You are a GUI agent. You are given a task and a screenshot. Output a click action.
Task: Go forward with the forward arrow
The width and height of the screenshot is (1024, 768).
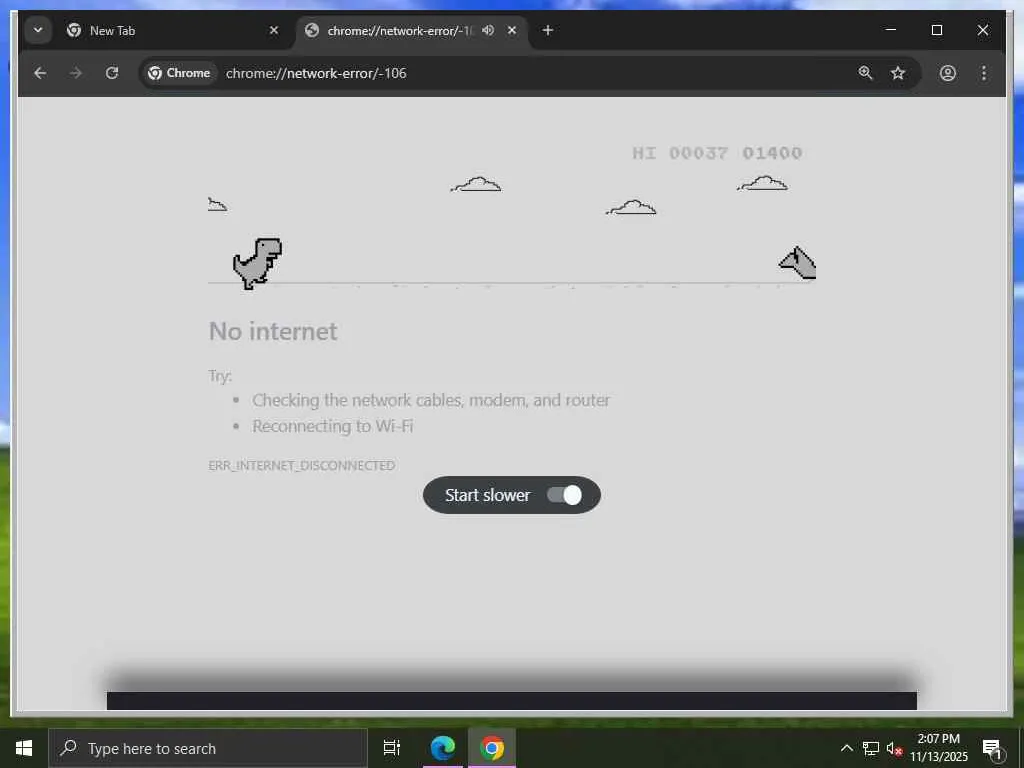[76, 73]
